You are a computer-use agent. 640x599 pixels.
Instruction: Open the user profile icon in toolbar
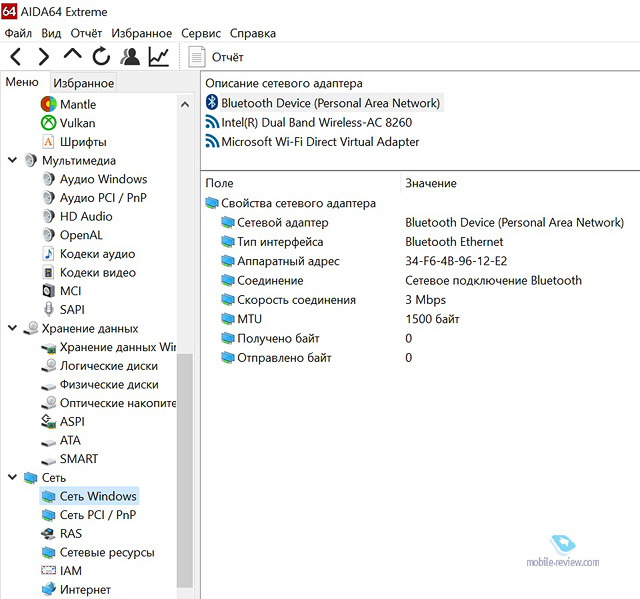pos(130,57)
